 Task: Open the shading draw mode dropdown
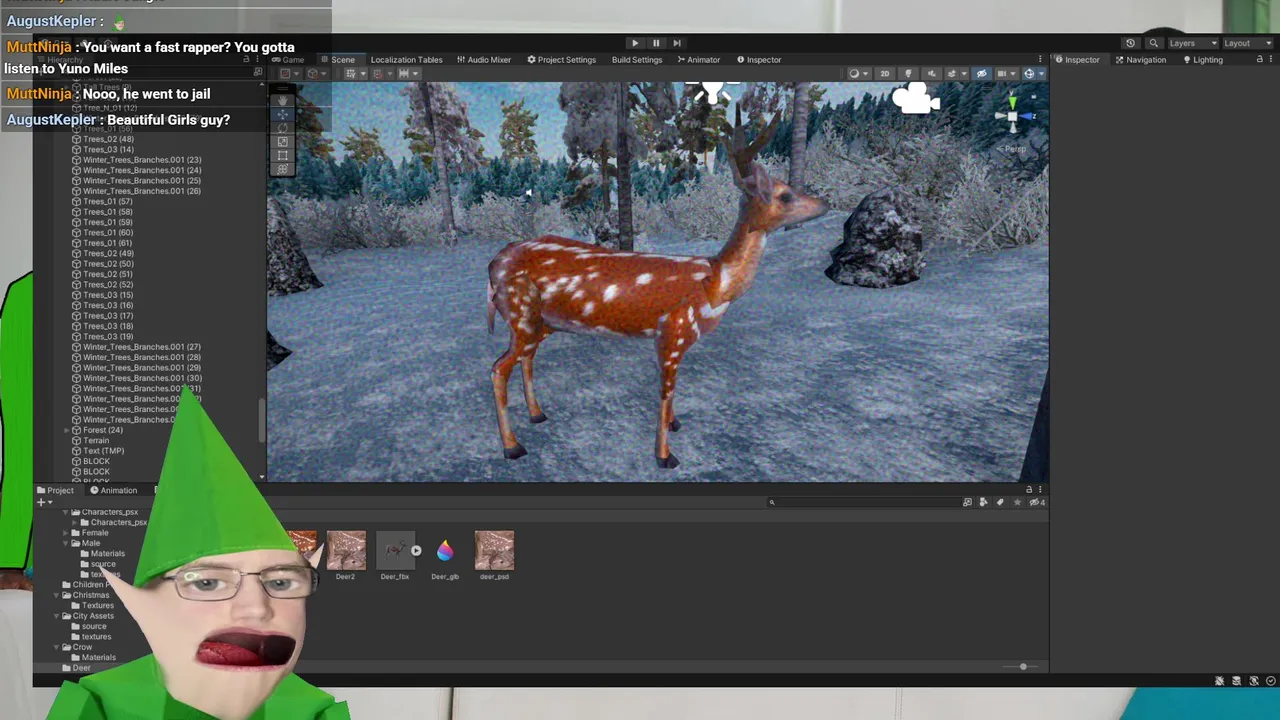tap(857, 74)
